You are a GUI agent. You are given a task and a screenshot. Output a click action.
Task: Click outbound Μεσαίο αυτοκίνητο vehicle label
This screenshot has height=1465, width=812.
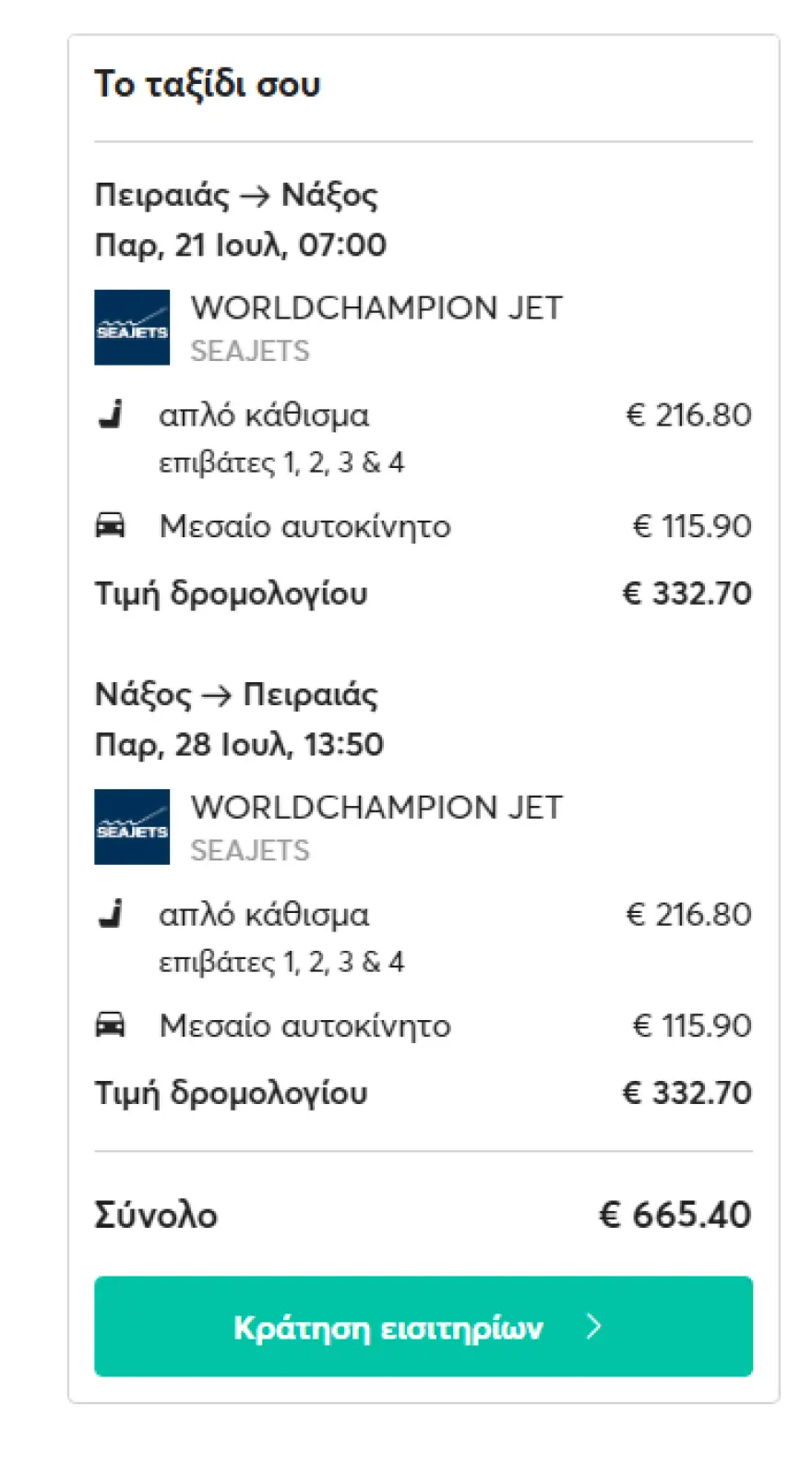304,526
